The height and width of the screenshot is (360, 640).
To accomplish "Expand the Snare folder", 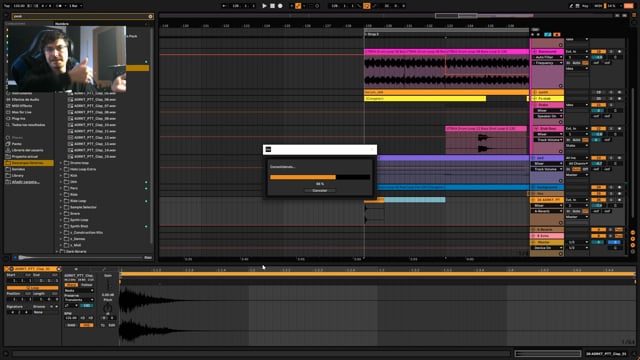I will pos(61,213).
